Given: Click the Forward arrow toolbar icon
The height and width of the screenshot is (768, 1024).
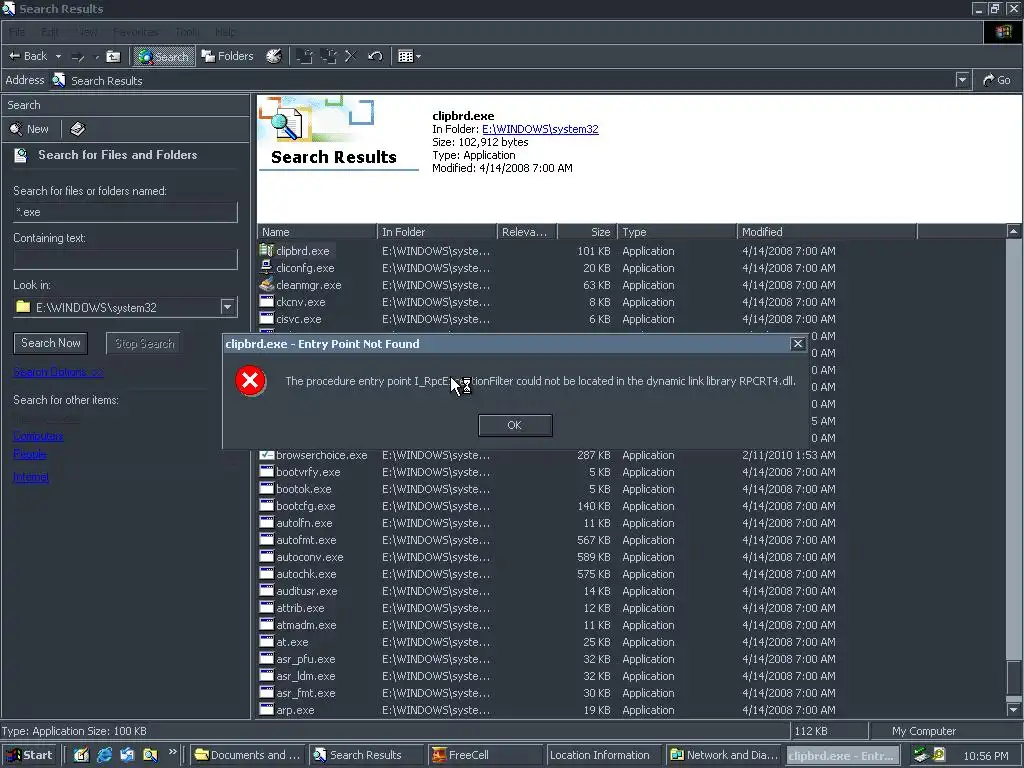Looking at the screenshot, I should (78, 56).
